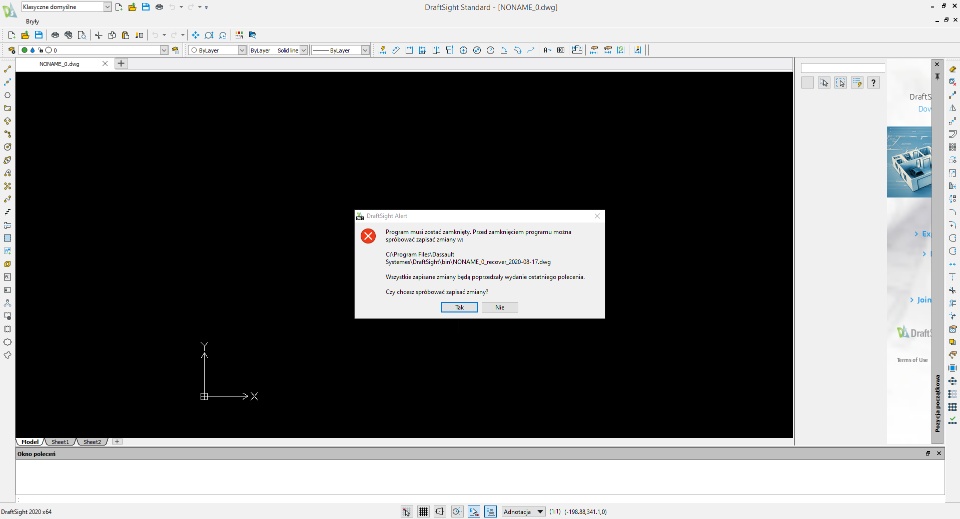Click the Join link in home pane
Screen dimensions: 960x519
(923, 300)
